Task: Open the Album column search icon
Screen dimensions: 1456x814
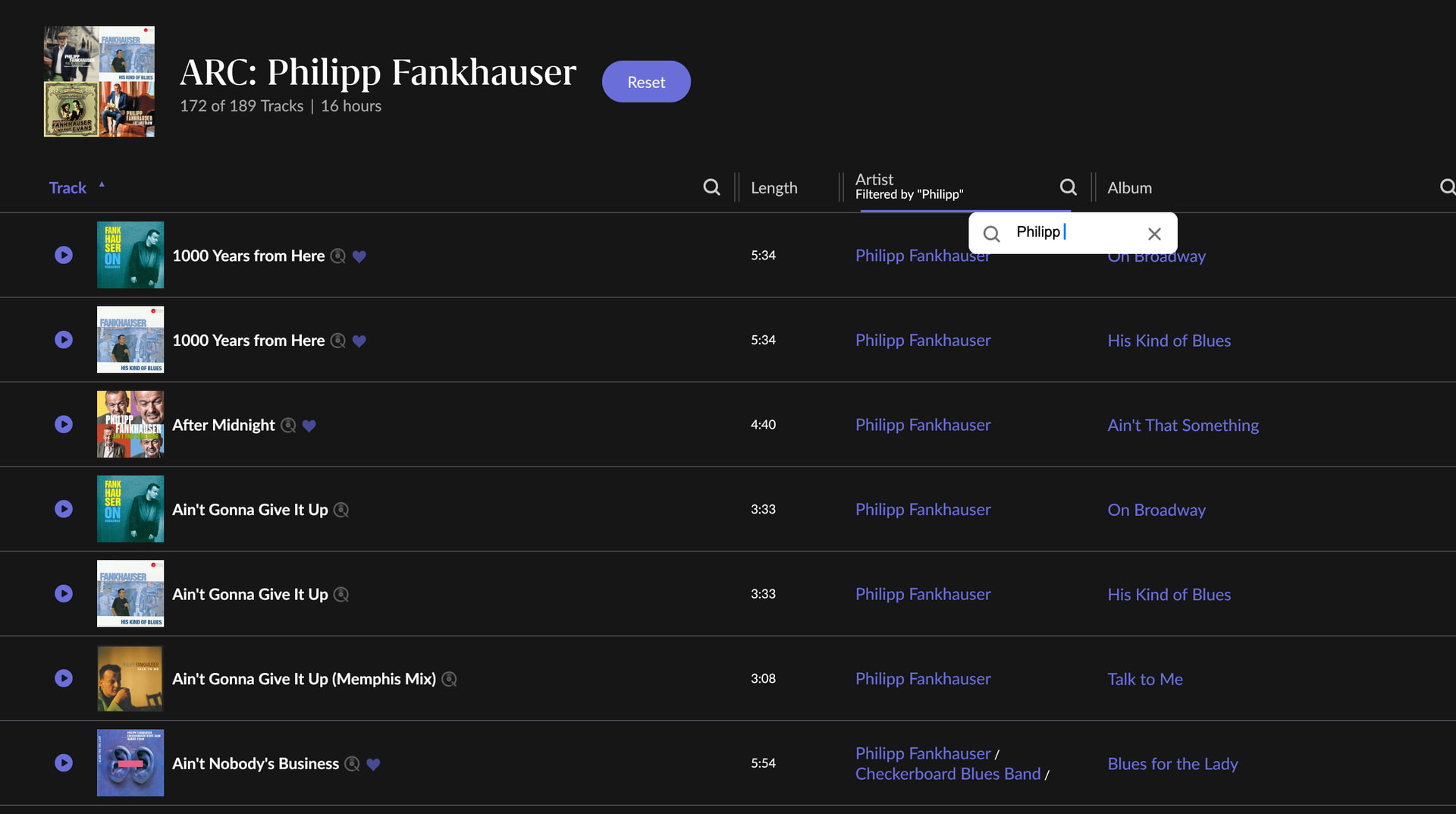Action: coord(1447,187)
